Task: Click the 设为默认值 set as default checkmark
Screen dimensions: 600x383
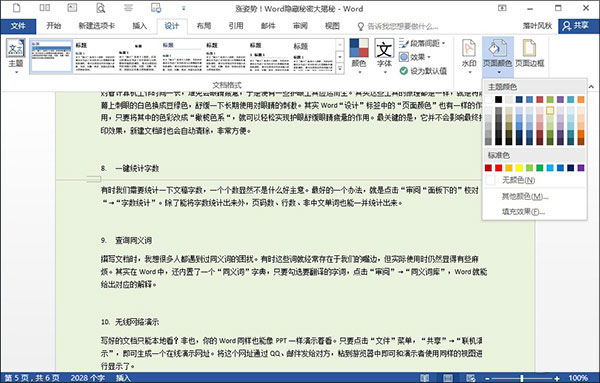Action: (403, 71)
